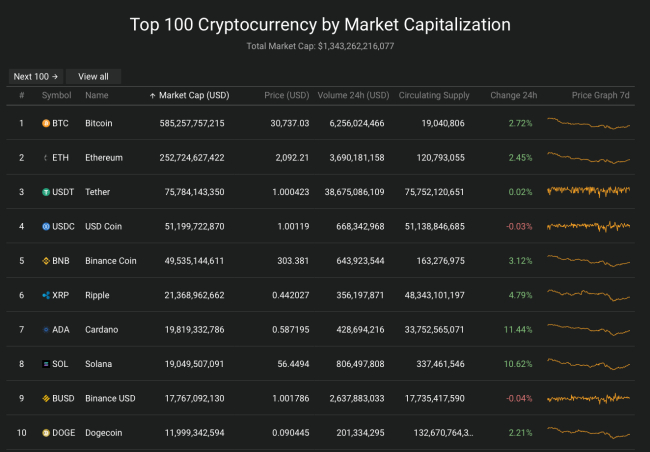Click the Solana SOL coin icon
The width and height of the screenshot is (650, 452).
(x=46, y=364)
